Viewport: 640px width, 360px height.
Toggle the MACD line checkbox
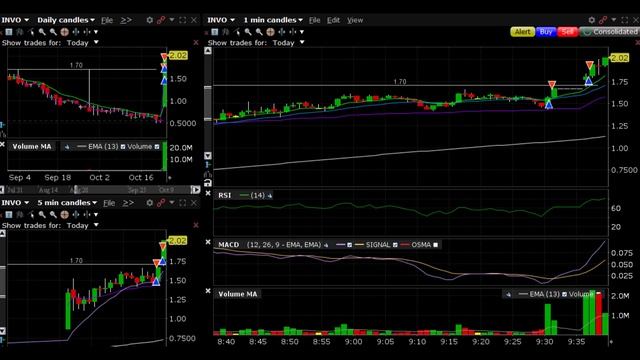click(x=349, y=245)
